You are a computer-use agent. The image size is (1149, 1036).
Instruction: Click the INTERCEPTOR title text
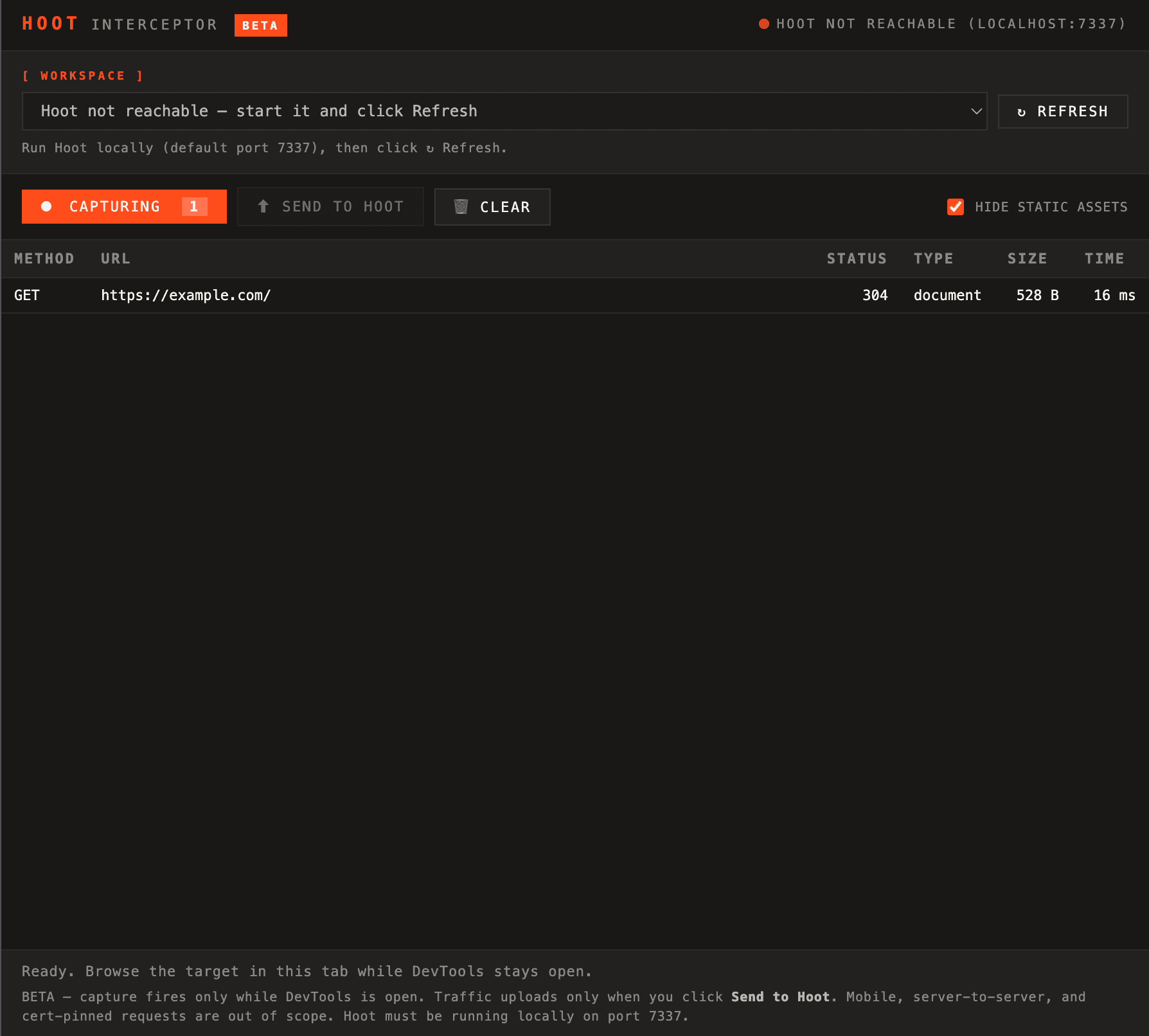154,24
